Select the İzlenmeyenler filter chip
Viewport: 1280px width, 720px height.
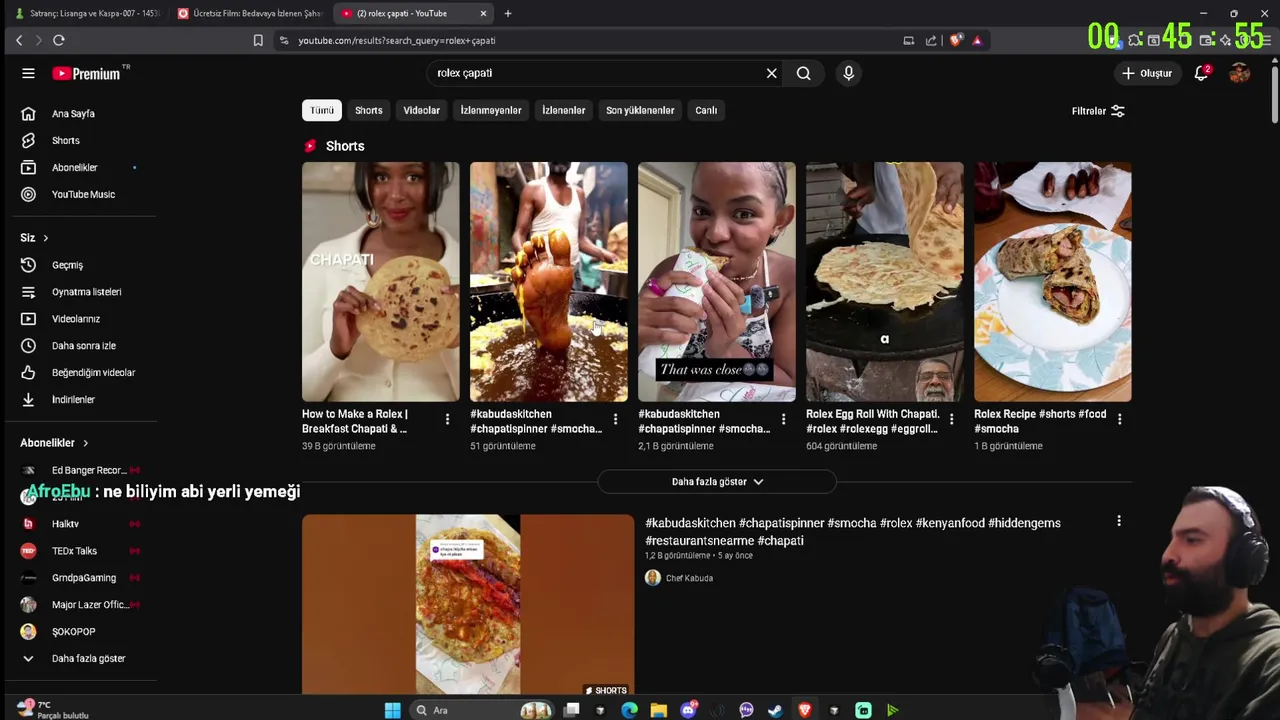pyautogui.click(x=490, y=110)
